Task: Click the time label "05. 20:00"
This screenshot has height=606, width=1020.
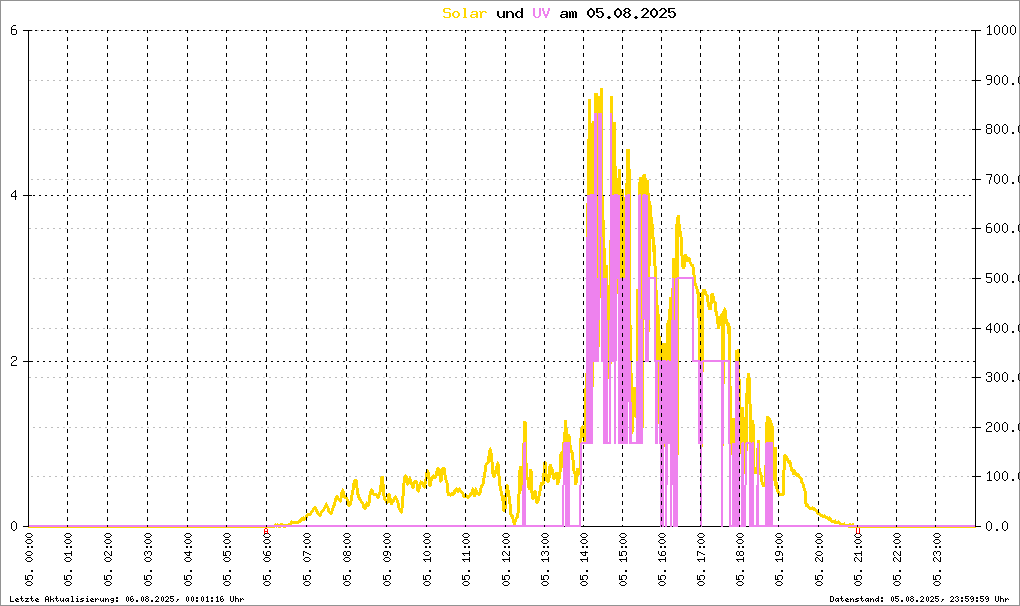Action: 818,560
